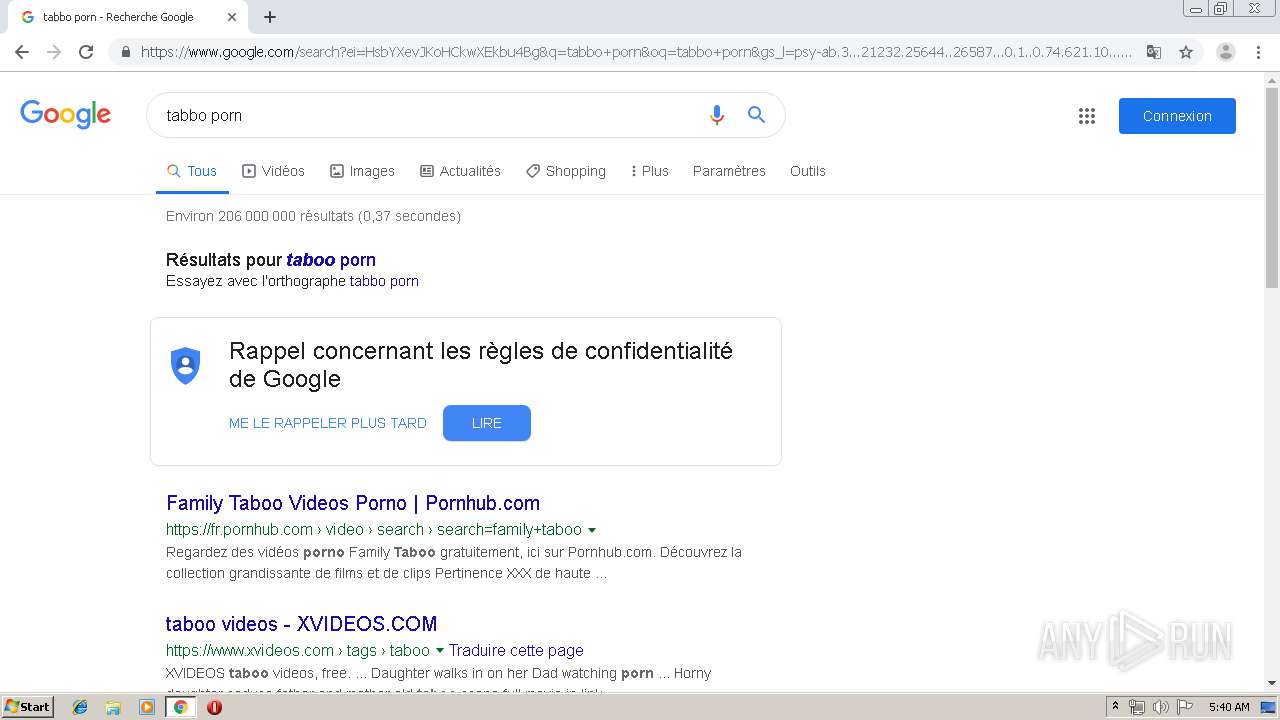The image size is (1280, 720).
Task: Click the voice search microphone icon
Action: click(x=716, y=115)
